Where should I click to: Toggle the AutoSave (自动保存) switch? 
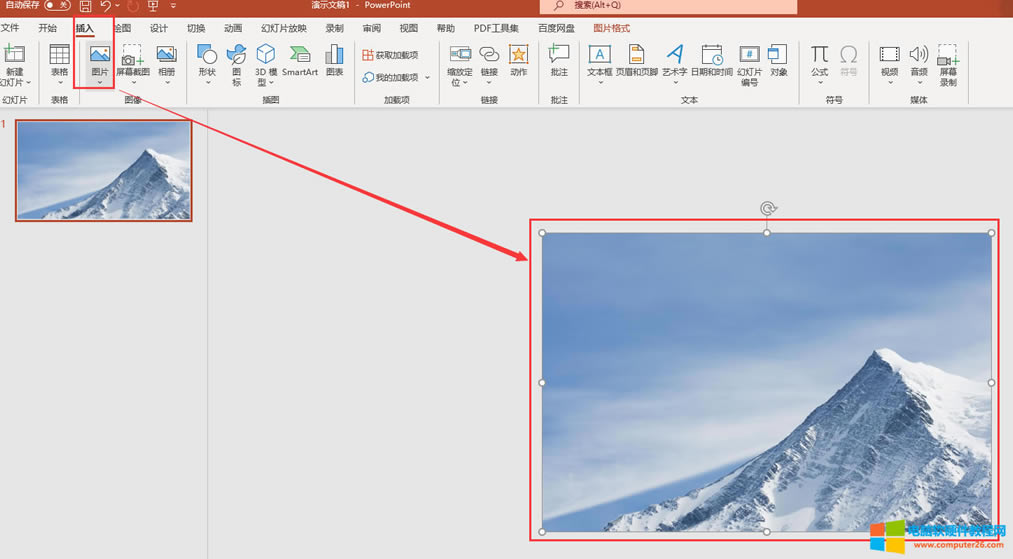click(57, 6)
